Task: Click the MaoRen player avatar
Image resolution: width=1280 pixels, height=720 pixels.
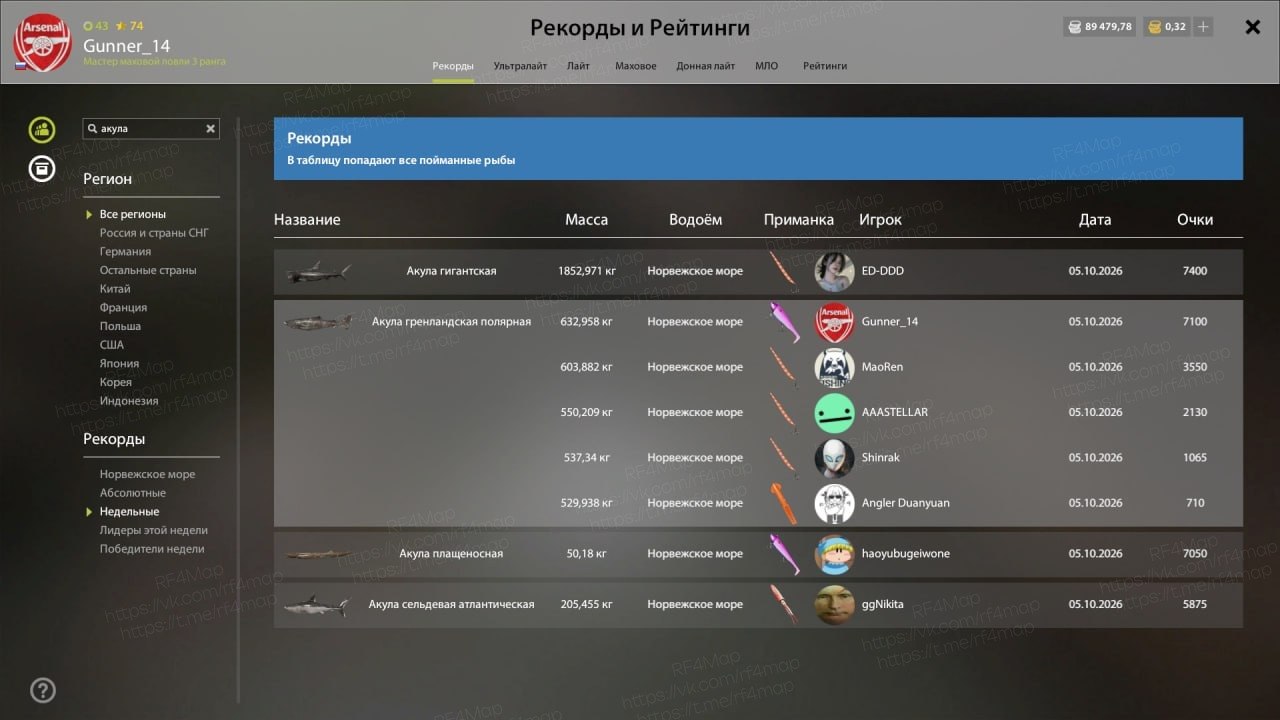Action: (834, 367)
